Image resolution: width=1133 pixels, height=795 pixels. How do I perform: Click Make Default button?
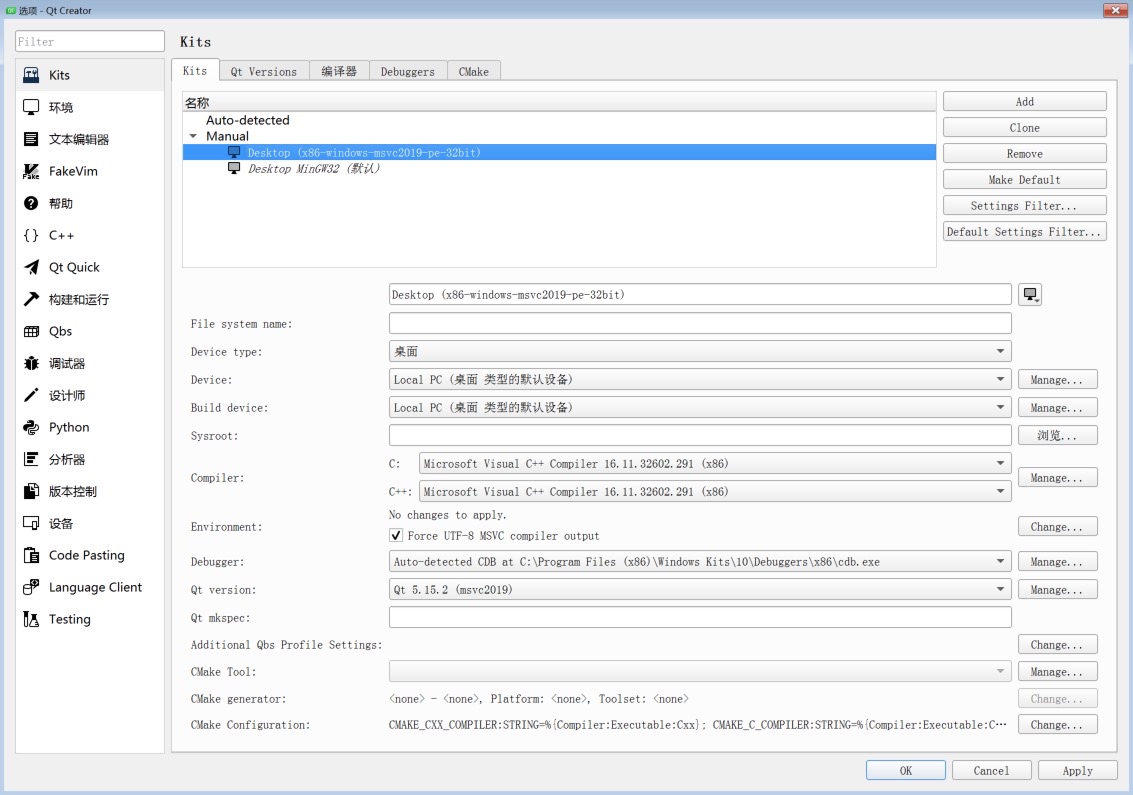1025,180
